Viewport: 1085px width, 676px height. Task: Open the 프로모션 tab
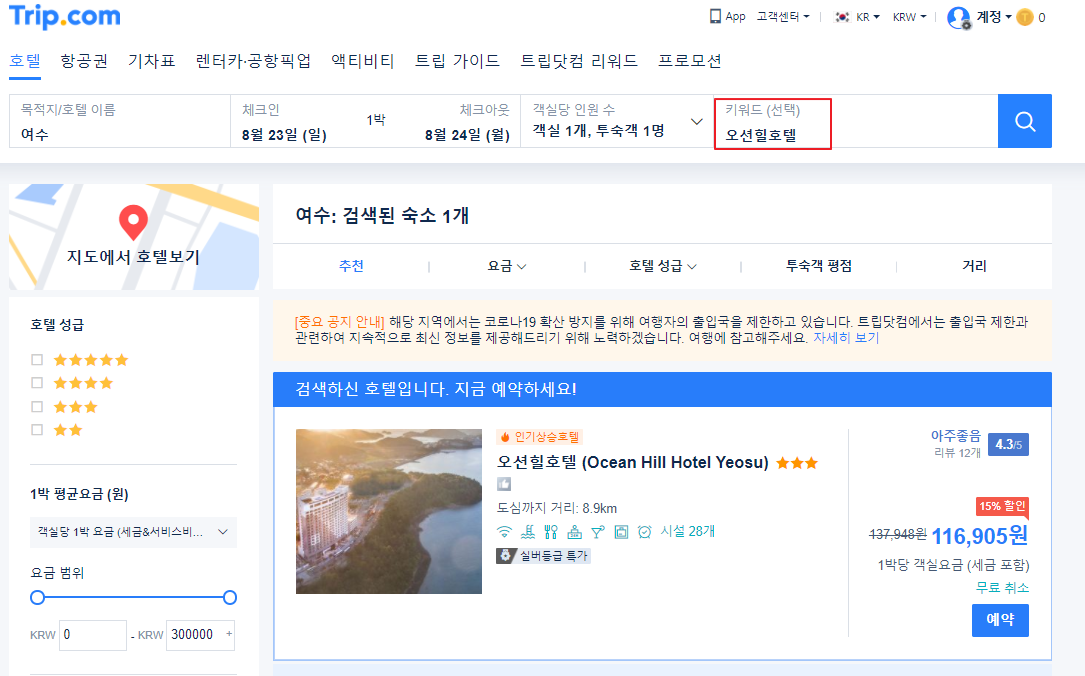click(689, 61)
